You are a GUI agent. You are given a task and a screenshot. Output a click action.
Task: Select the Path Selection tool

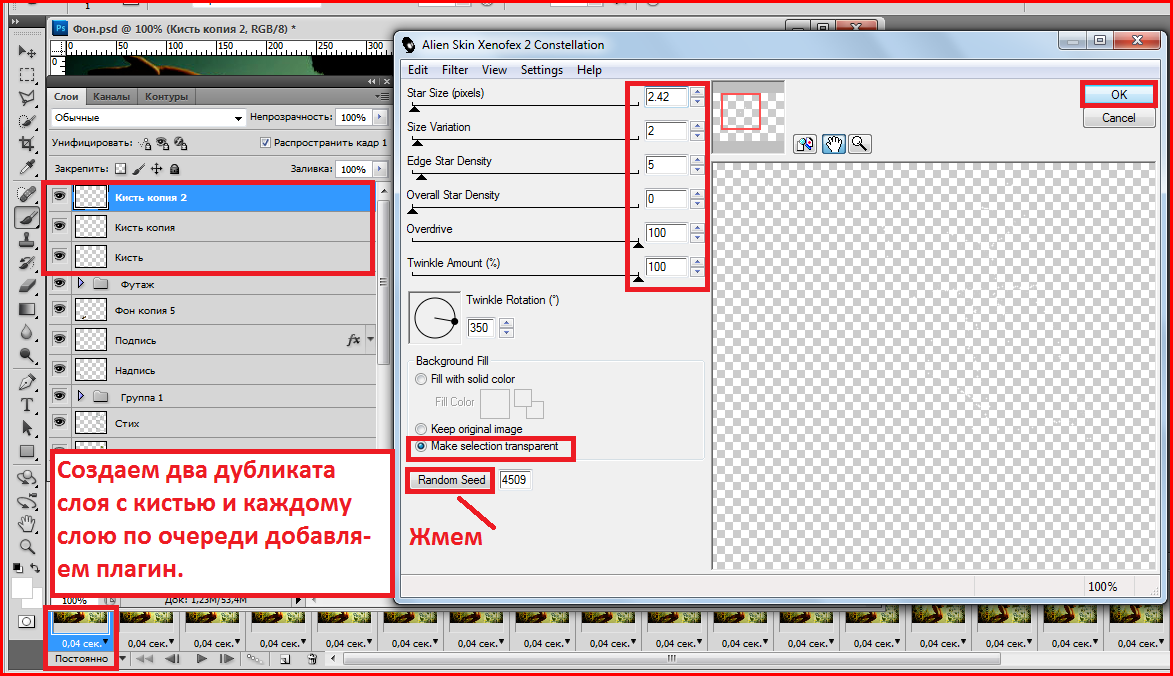pos(27,428)
